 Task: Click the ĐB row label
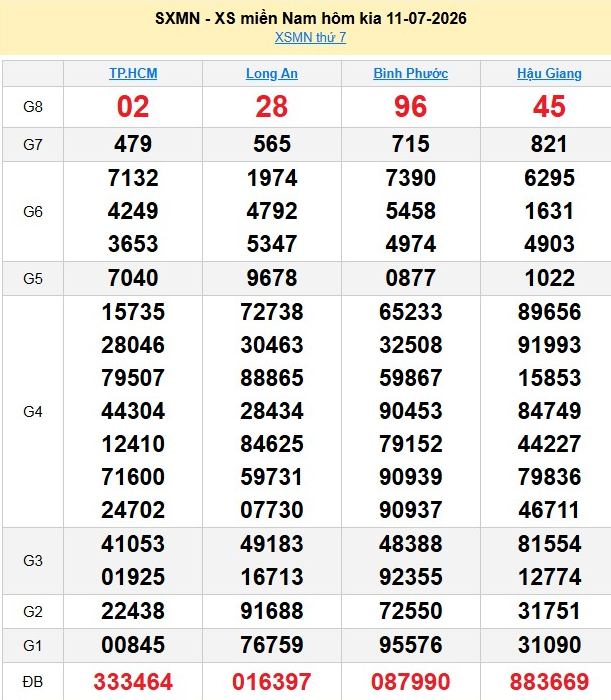click(x=33, y=682)
